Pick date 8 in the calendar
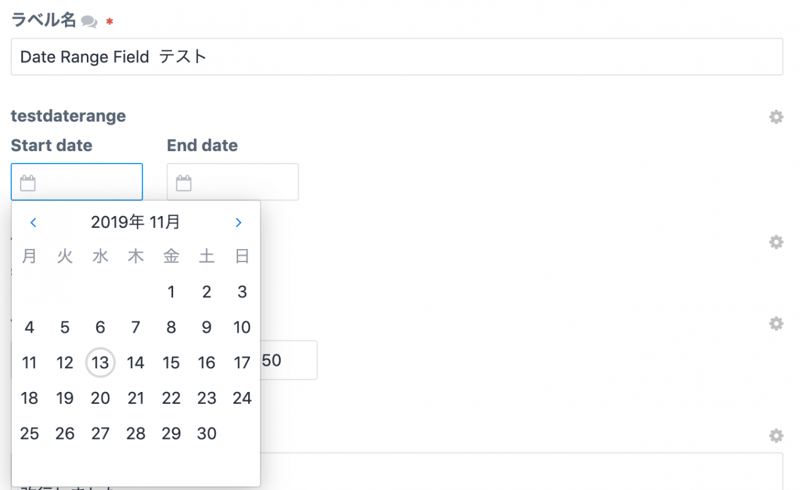The image size is (800, 490). point(171,327)
